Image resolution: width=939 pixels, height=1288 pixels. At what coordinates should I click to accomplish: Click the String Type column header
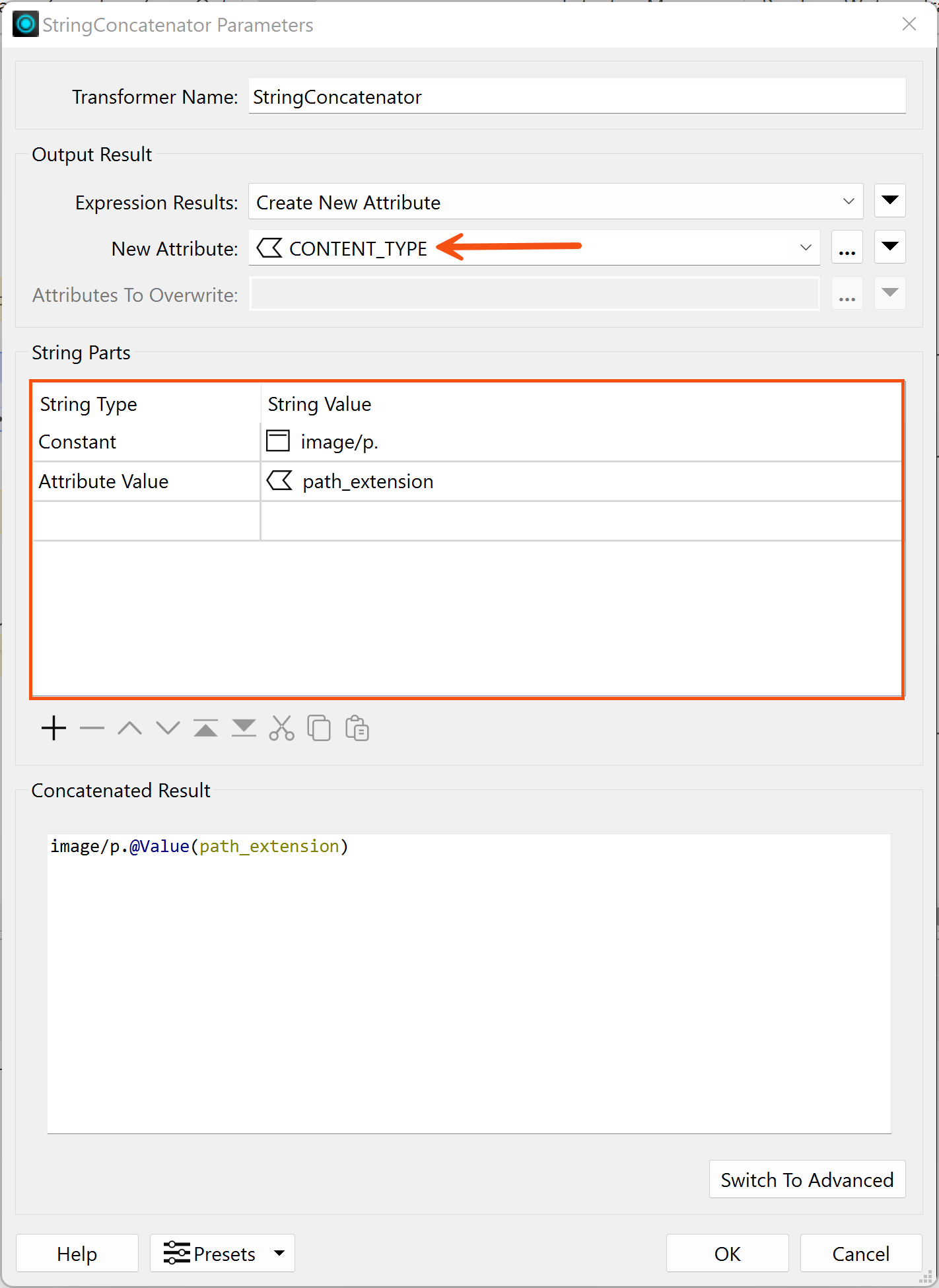tap(147, 404)
